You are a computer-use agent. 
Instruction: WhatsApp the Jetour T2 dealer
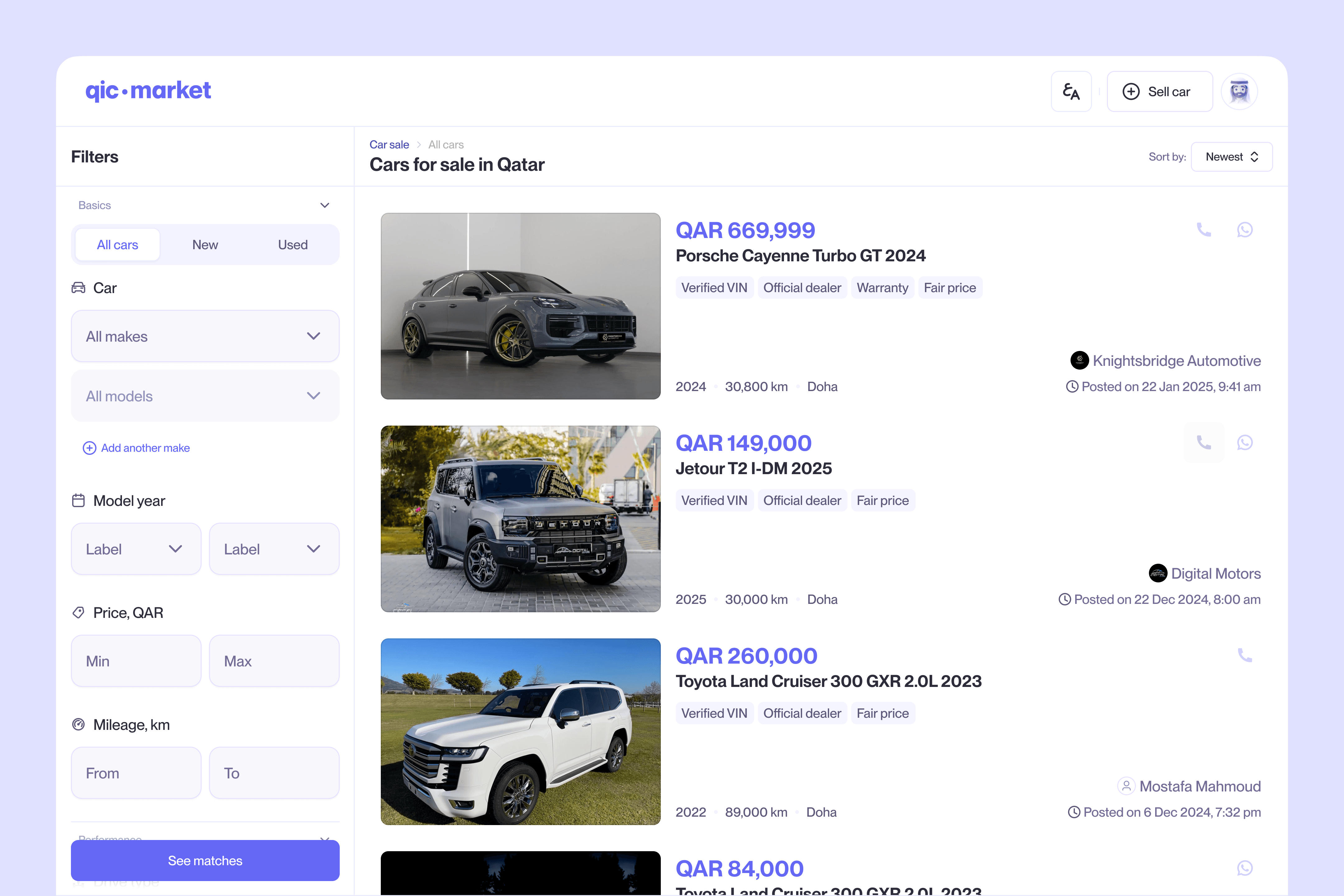click(1244, 442)
